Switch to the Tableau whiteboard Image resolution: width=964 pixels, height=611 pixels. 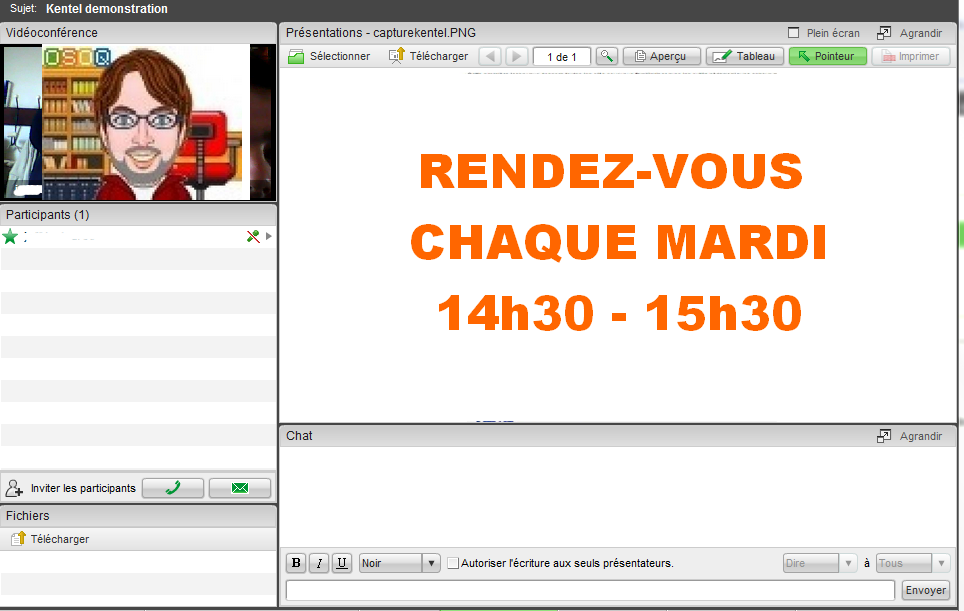(x=744, y=56)
